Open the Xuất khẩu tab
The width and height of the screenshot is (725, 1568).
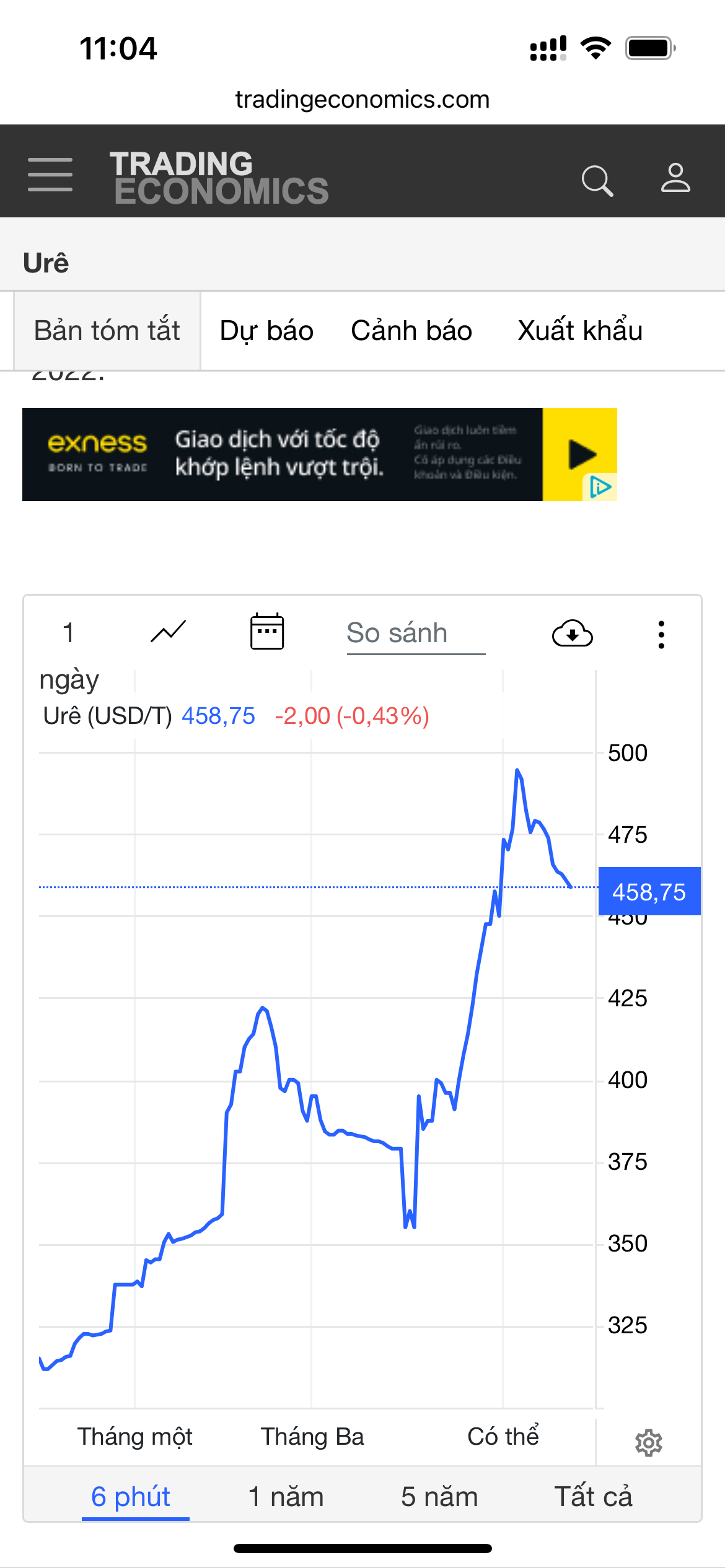tap(580, 331)
